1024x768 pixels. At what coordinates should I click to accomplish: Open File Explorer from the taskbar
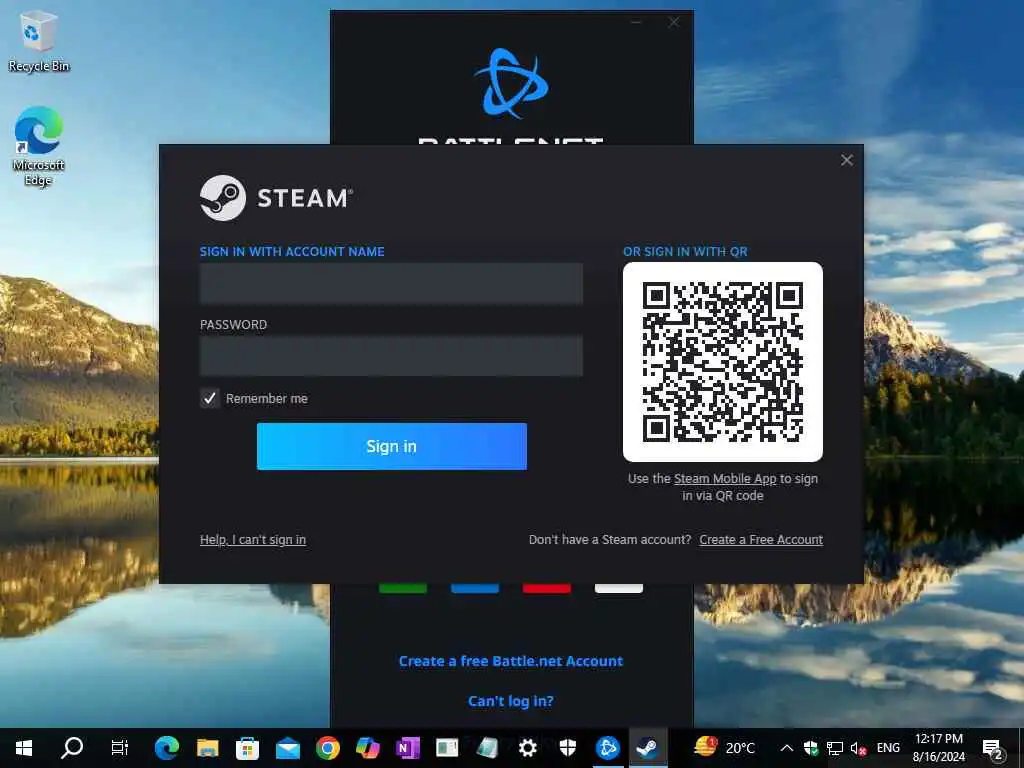coord(208,748)
